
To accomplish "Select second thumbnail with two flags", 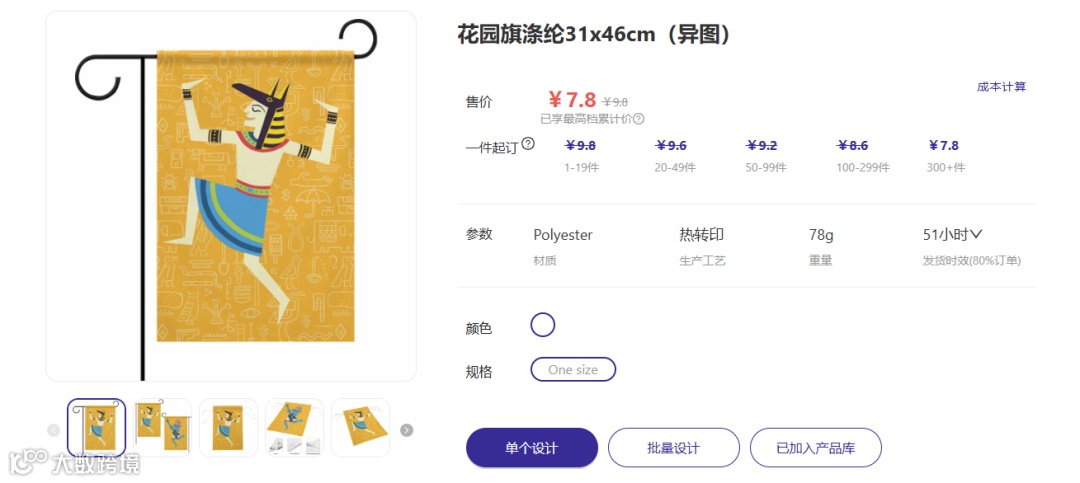I will 163,428.
